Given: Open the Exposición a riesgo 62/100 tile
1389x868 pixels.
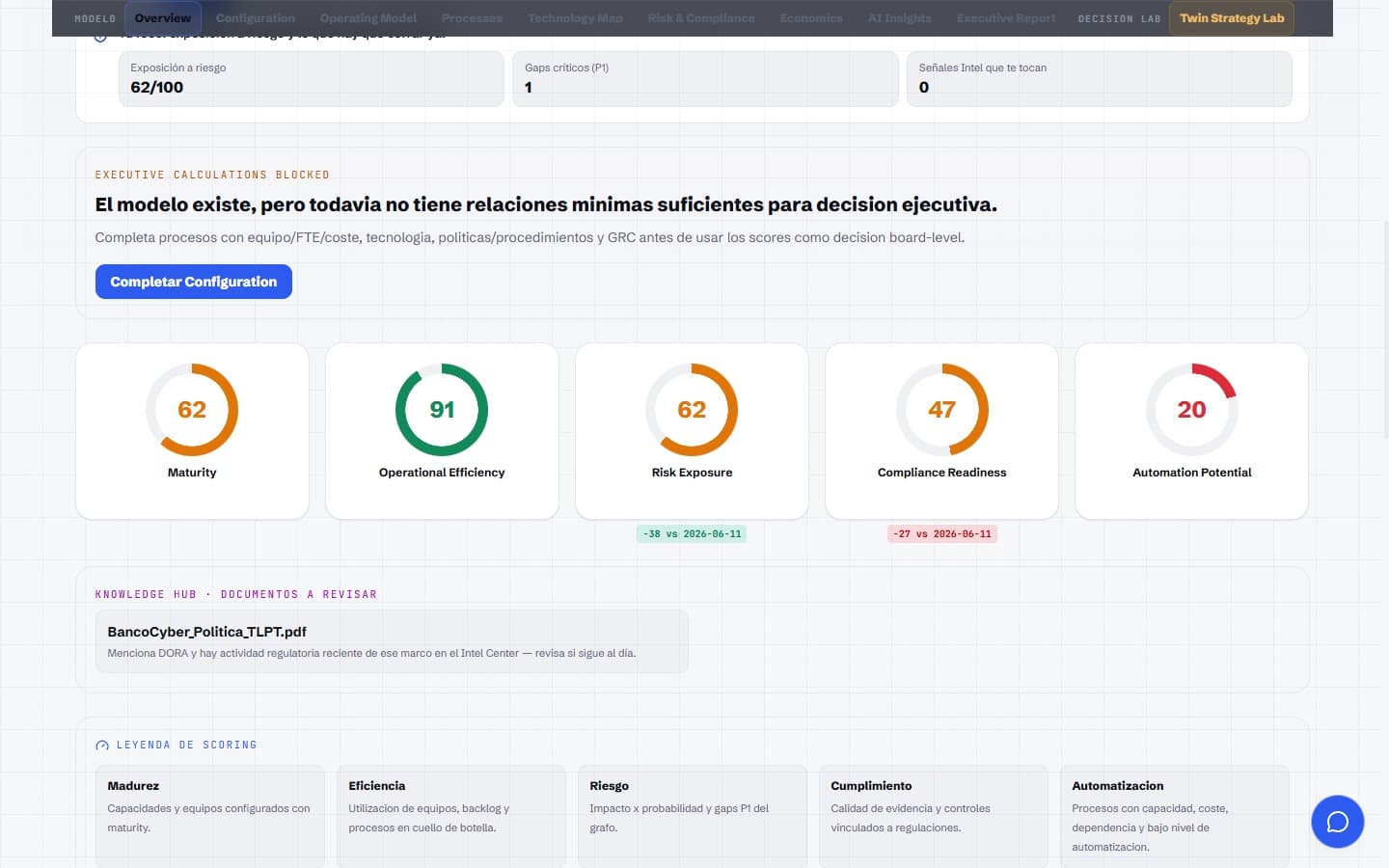Looking at the screenshot, I should point(312,78).
